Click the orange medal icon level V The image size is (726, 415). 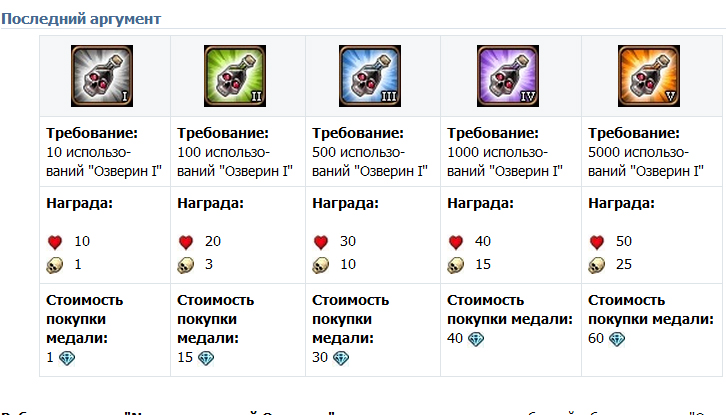coord(649,76)
